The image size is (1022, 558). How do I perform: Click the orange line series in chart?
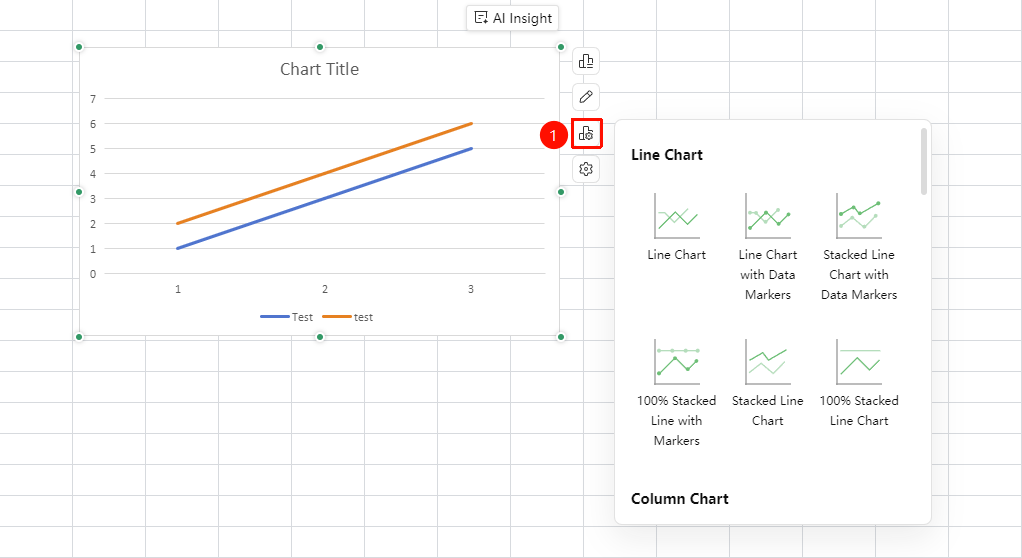click(325, 173)
